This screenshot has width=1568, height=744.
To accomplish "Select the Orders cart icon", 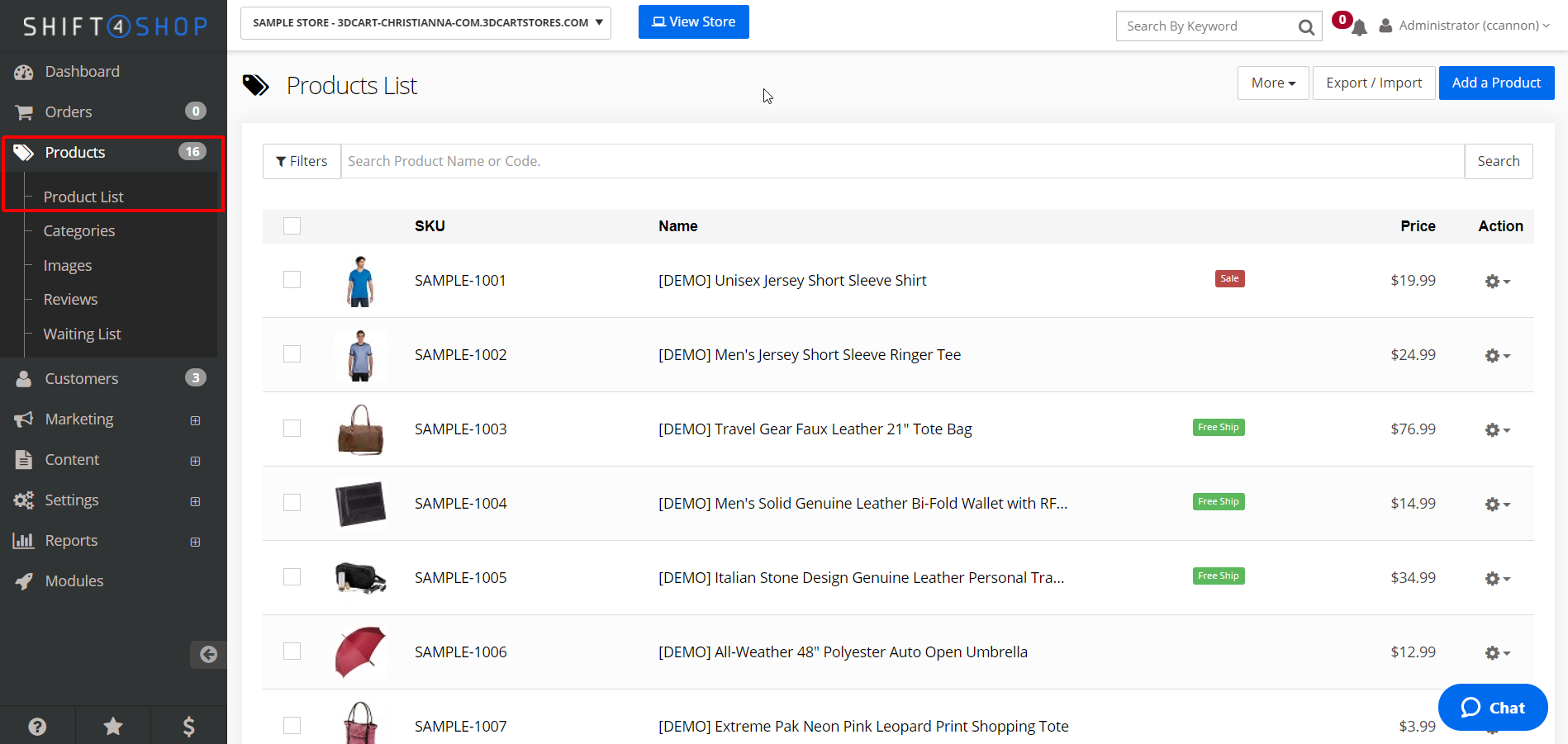I will (24, 111).
